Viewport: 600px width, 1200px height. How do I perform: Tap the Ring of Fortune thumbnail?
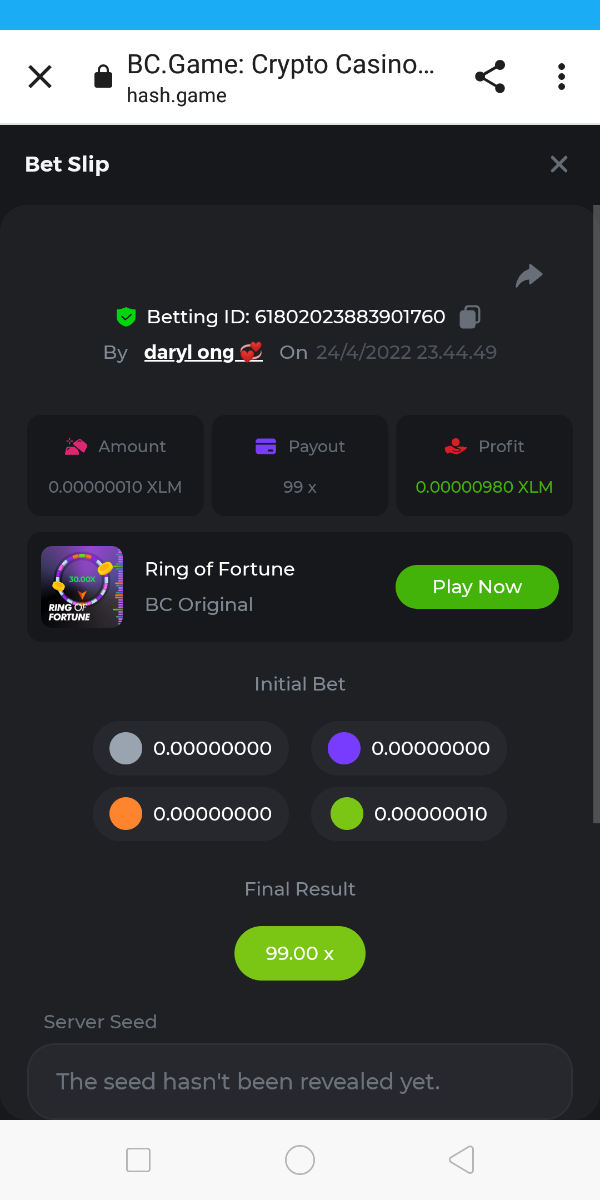point(82,587)
